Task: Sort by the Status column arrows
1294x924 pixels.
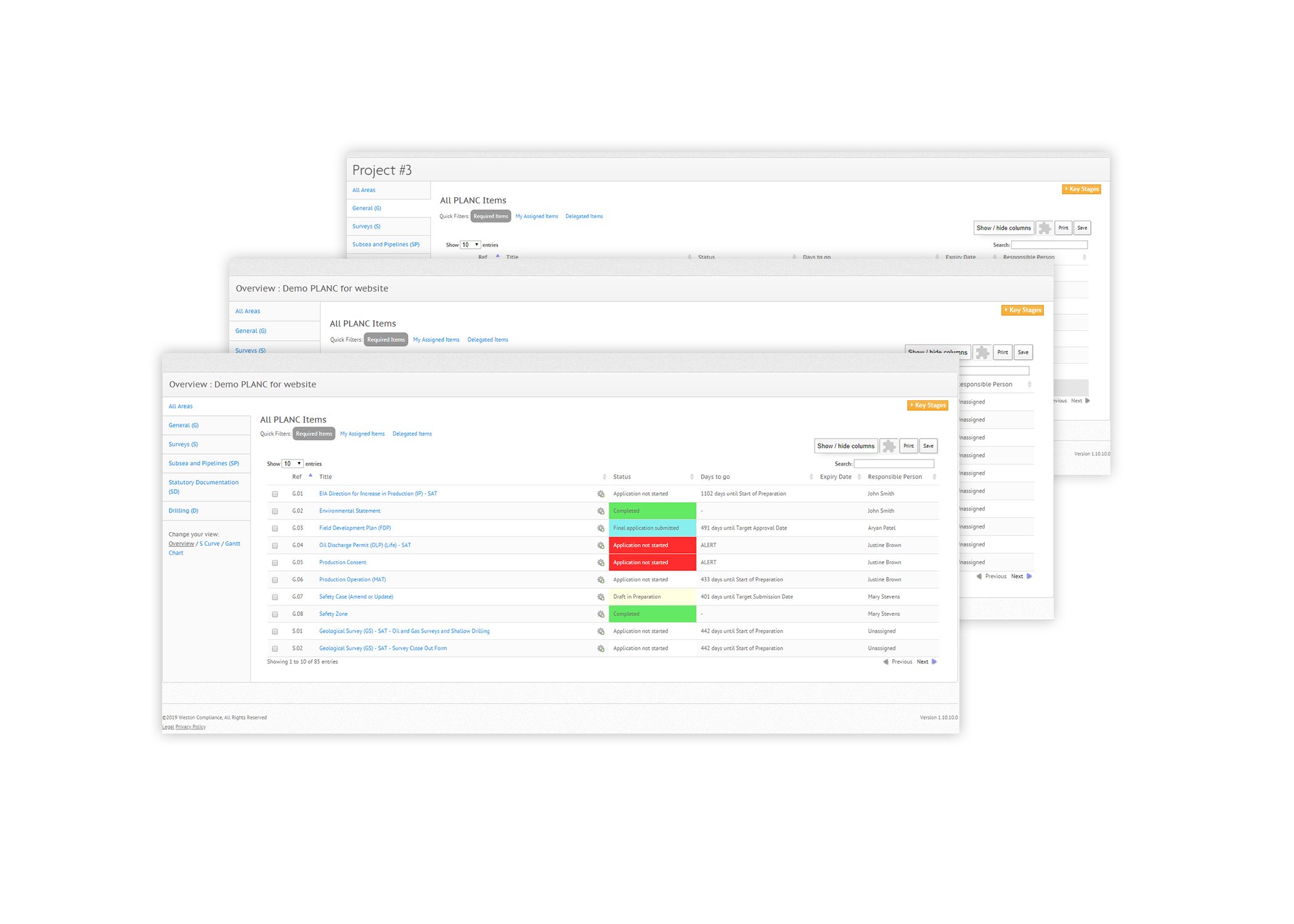Action: tap(692, 477)
